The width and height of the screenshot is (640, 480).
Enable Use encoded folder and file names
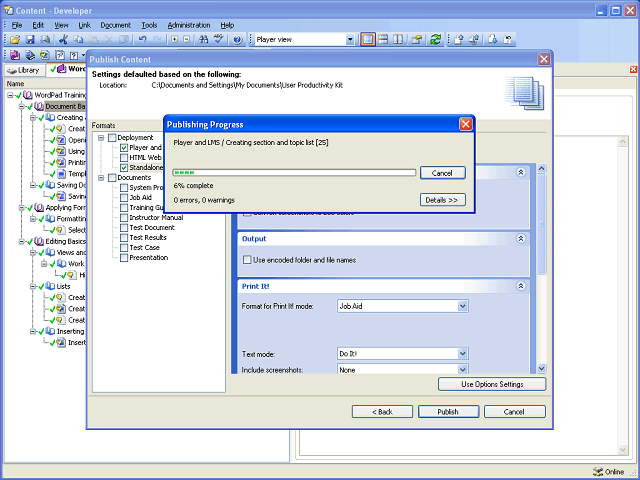click(247, 260)
